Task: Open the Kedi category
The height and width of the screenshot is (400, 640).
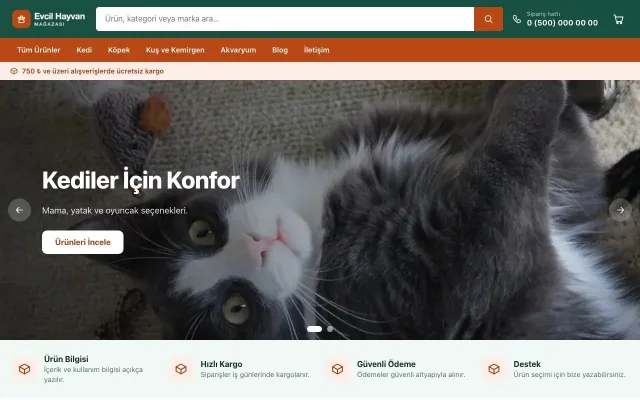Action: 84,50
